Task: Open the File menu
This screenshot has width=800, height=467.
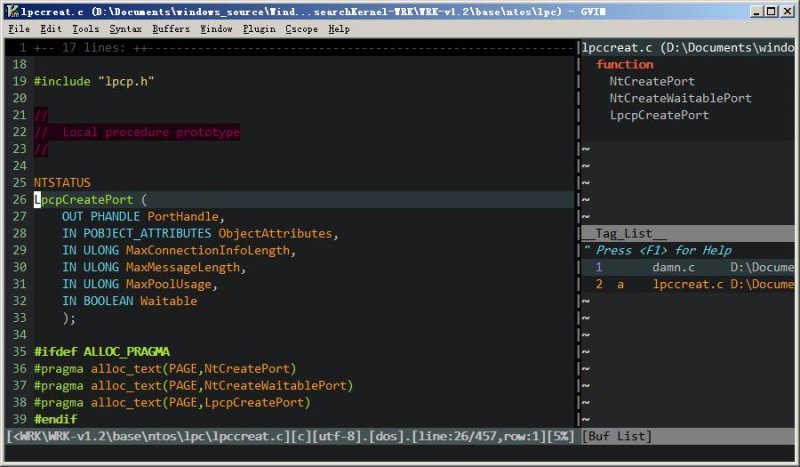Action: click(x=19, y=29)
